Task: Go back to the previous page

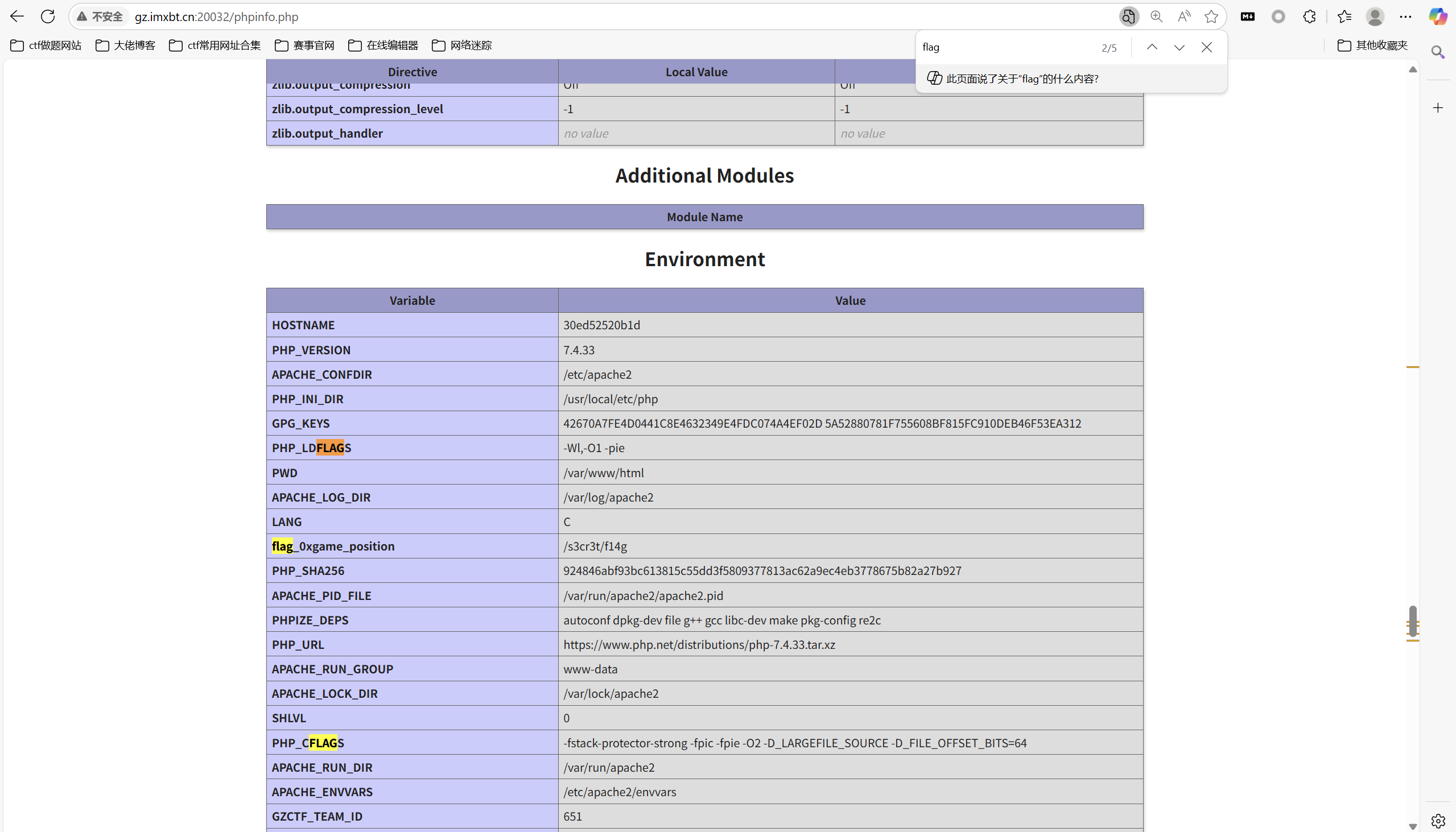Action: click(17, 16)
